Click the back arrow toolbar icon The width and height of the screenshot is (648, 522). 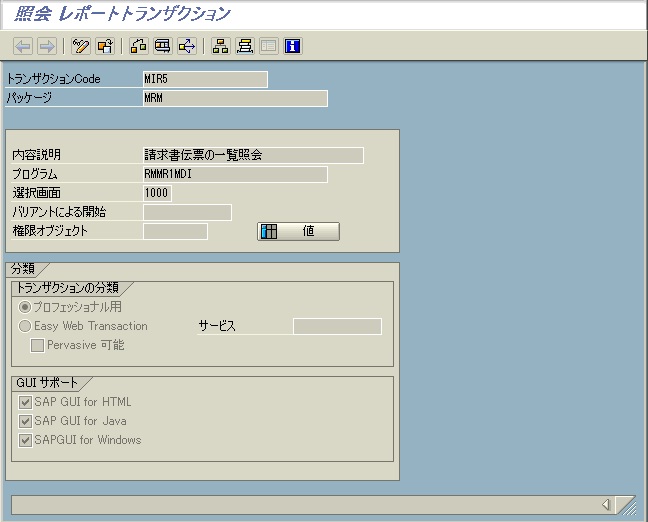(x=23, y=46)
